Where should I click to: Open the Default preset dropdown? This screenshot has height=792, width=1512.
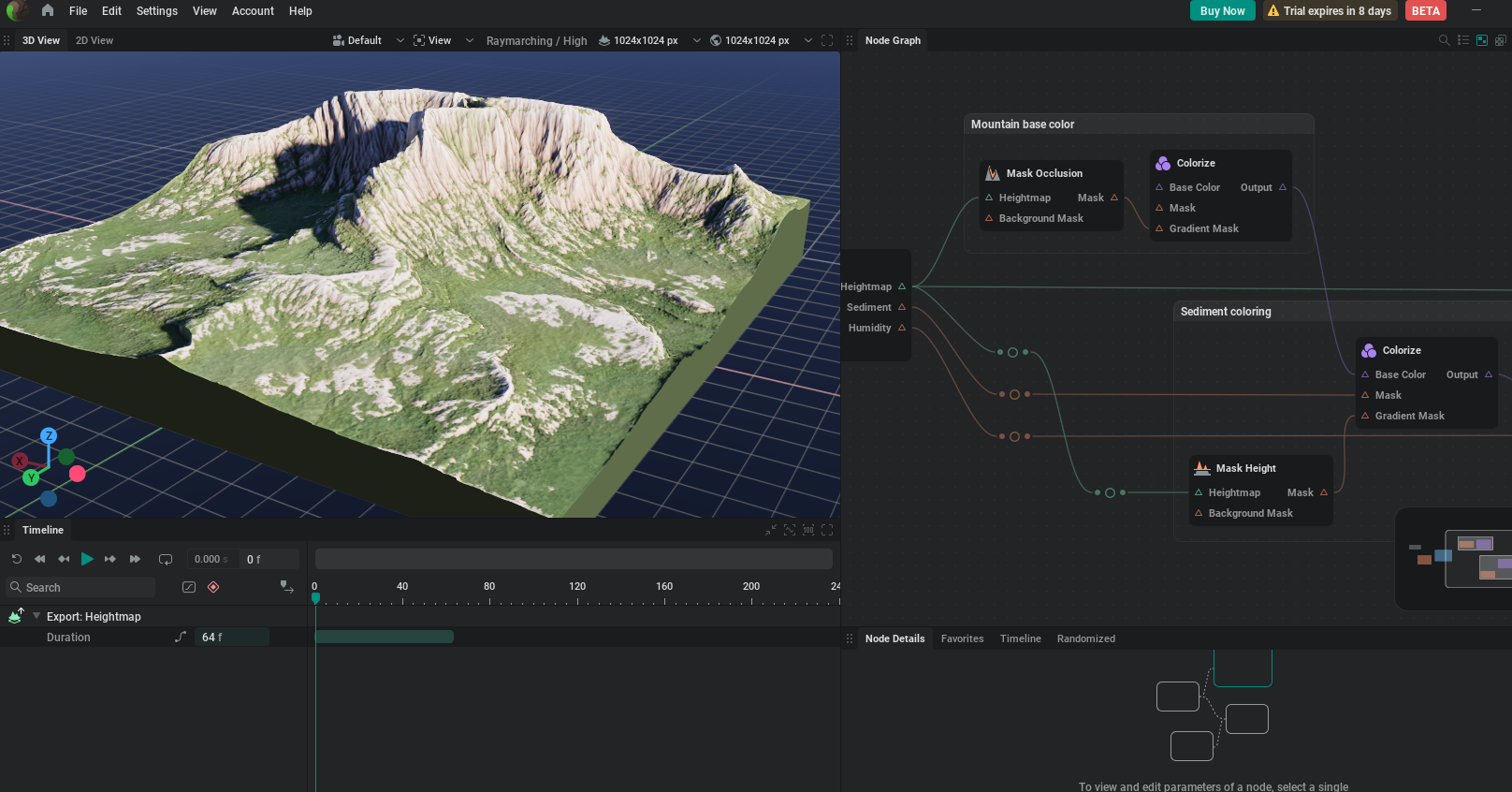tap(368, 40)
